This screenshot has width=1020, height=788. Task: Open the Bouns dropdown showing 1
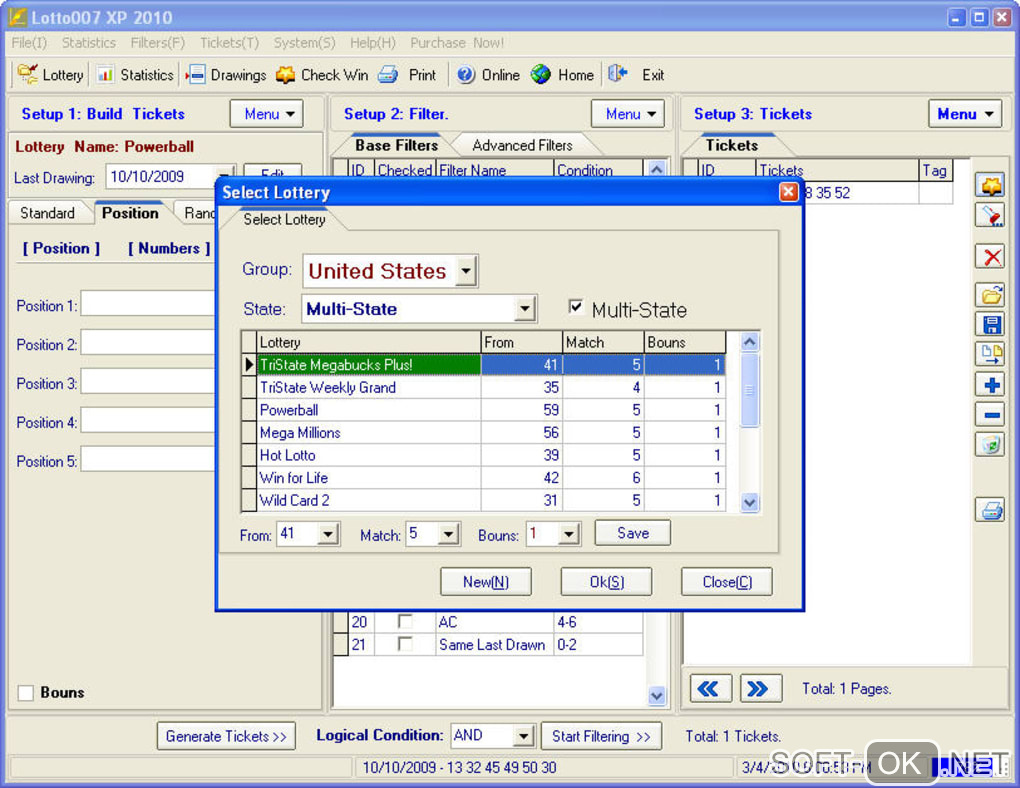click(569, 534)
